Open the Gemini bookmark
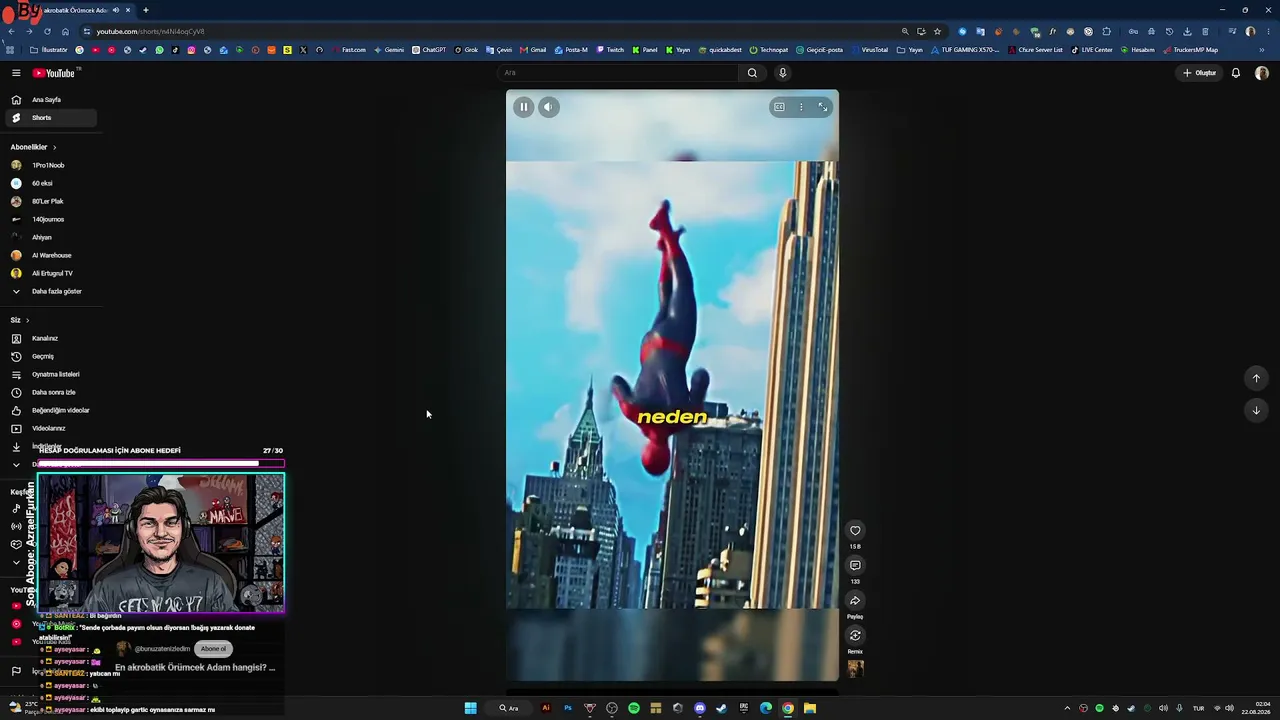 (x=389, y=50)
